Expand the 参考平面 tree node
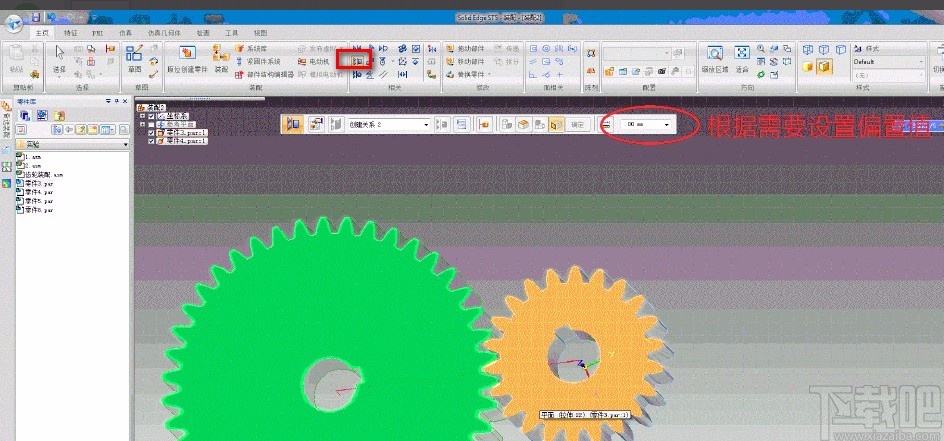The width and height of the screenshot is (944, 441). tap(143, 124)
